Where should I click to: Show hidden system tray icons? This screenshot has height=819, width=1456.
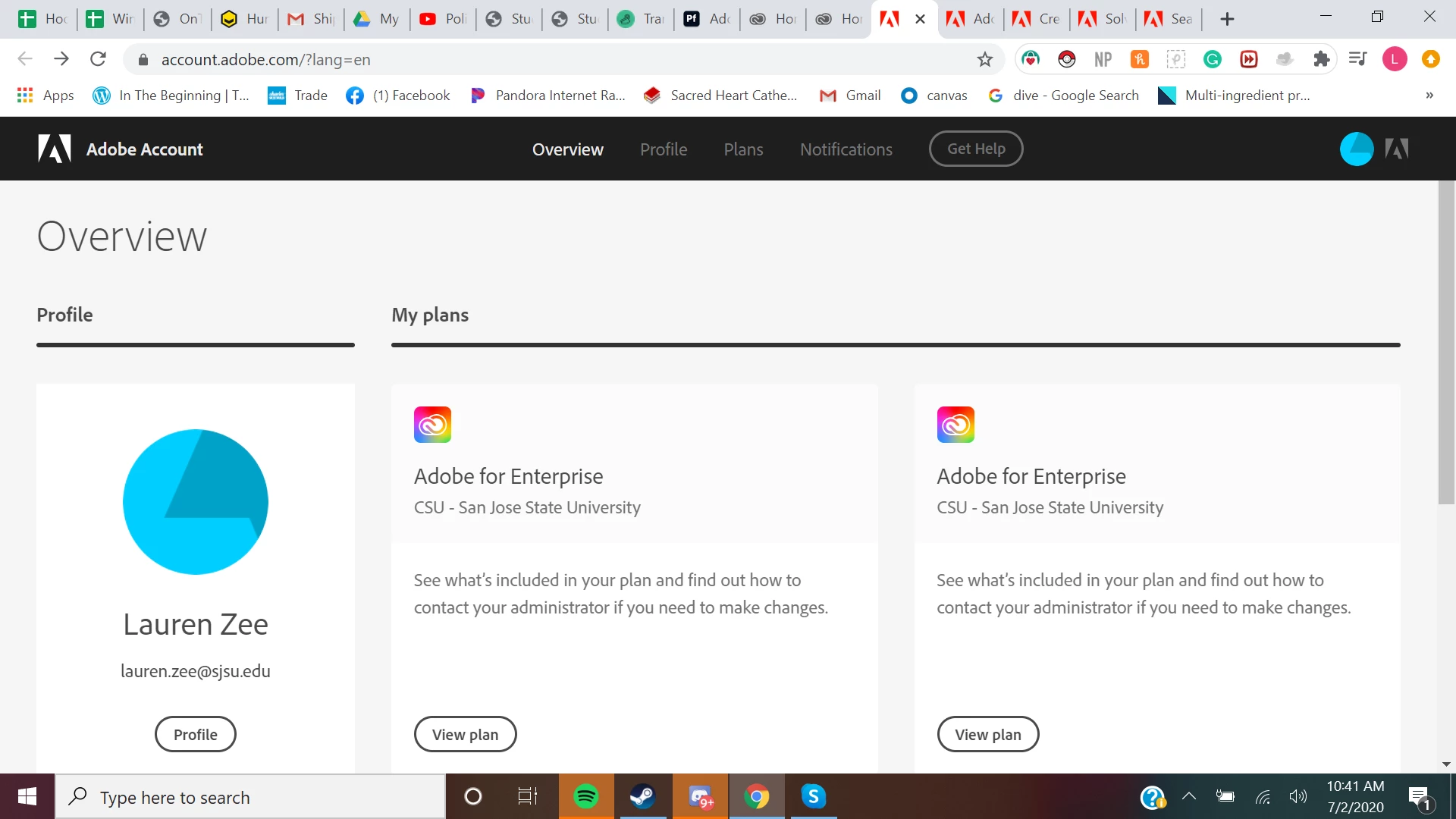tap(1188, 796)
